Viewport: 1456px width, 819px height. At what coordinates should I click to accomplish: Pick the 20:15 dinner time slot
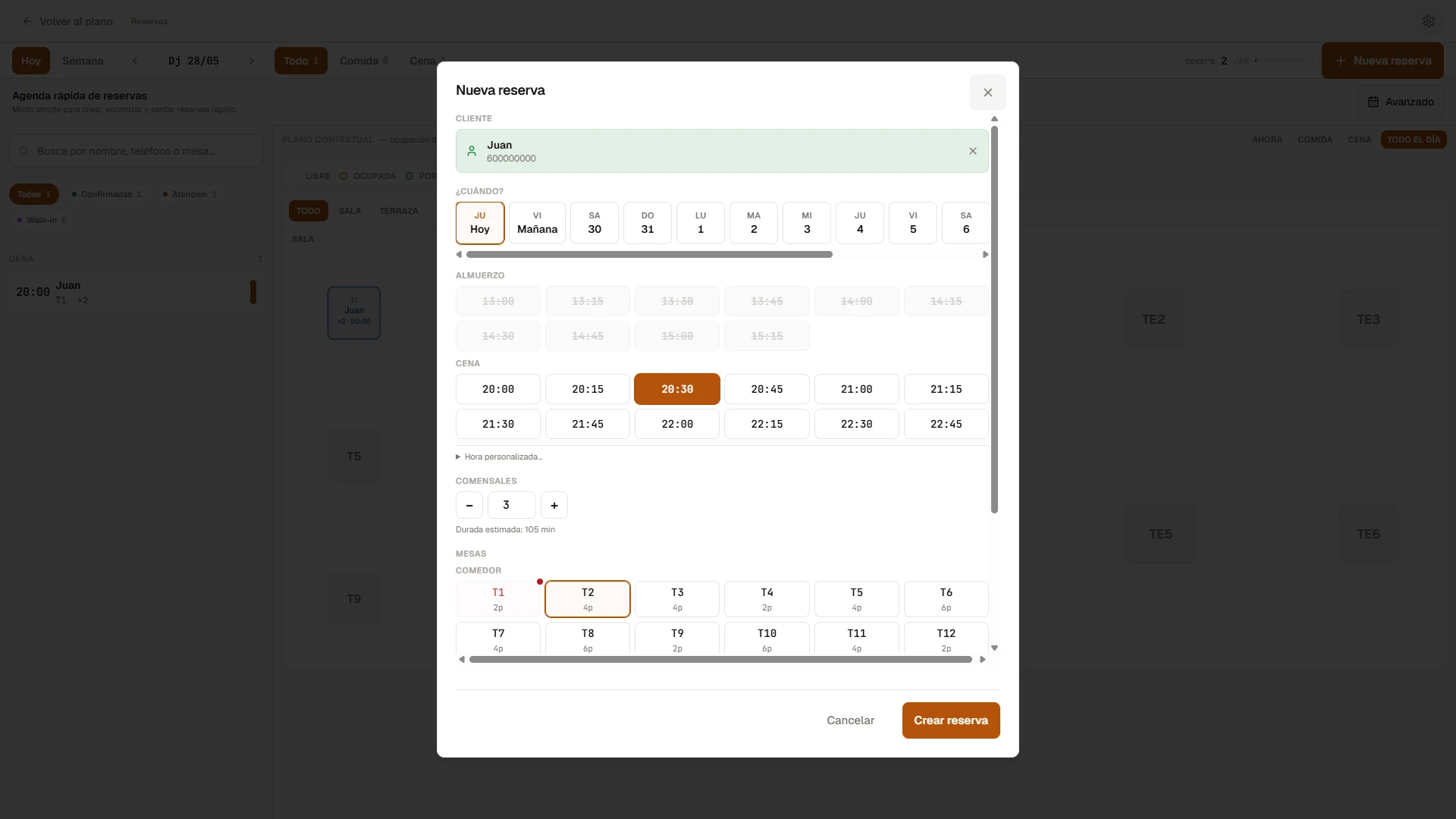[x=588, y=389]
